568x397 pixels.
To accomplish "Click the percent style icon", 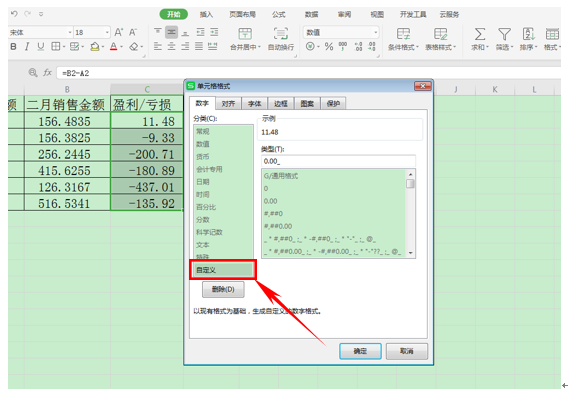I will coord(329,46).
